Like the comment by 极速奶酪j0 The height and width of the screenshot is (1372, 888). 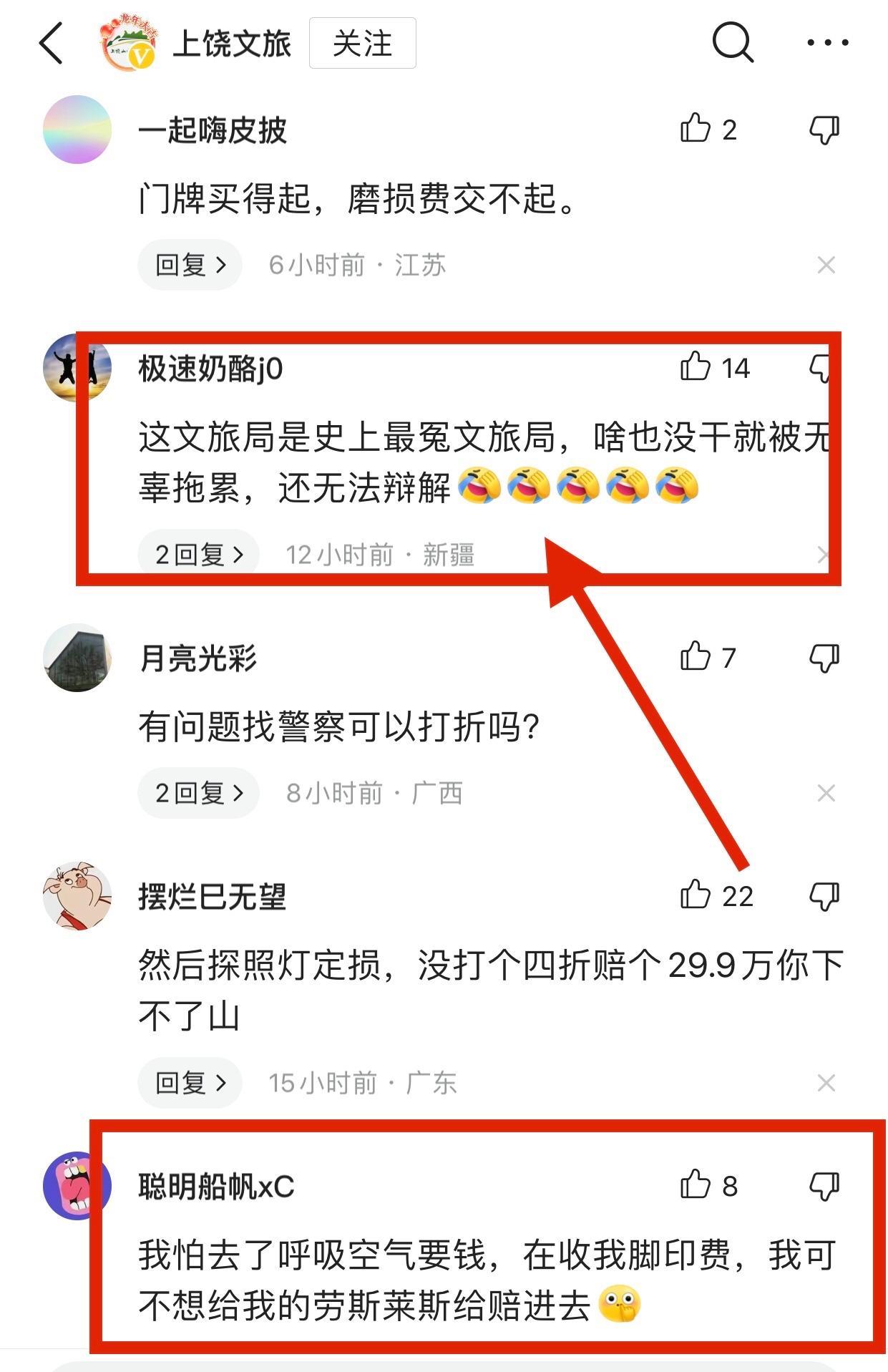715,368
